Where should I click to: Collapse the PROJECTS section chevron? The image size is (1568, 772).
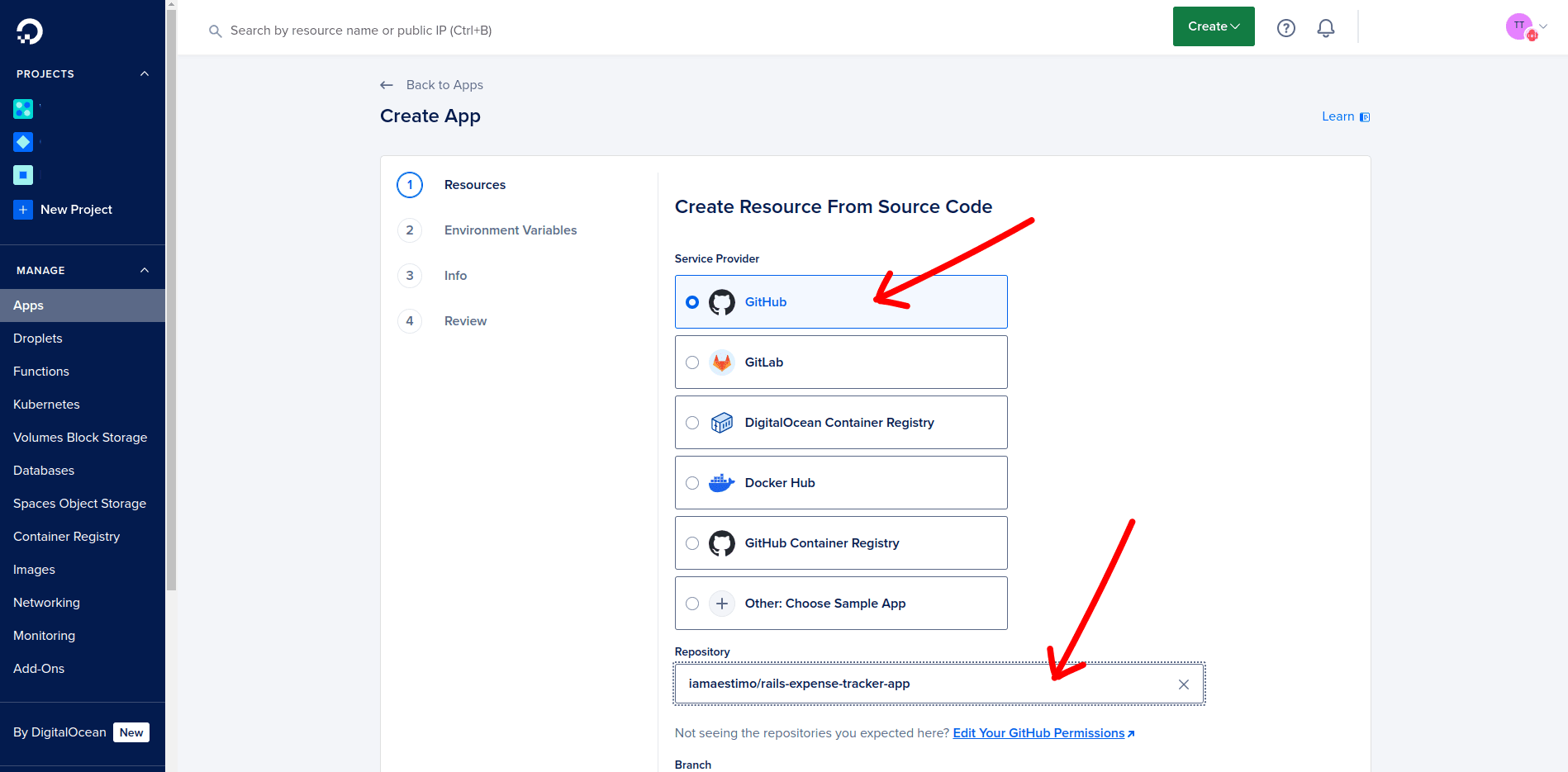point(145,73)
